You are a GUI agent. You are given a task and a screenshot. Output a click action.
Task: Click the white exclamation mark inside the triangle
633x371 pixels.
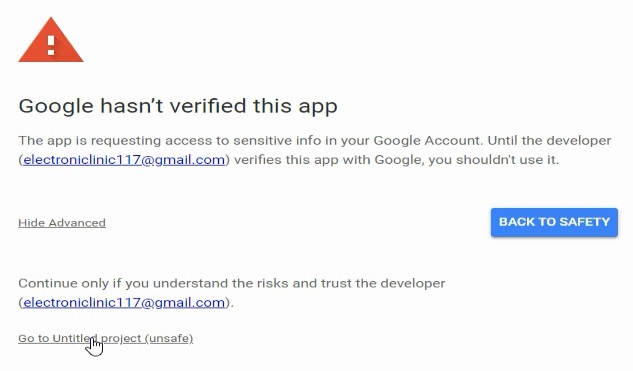(x=51, y=45)
